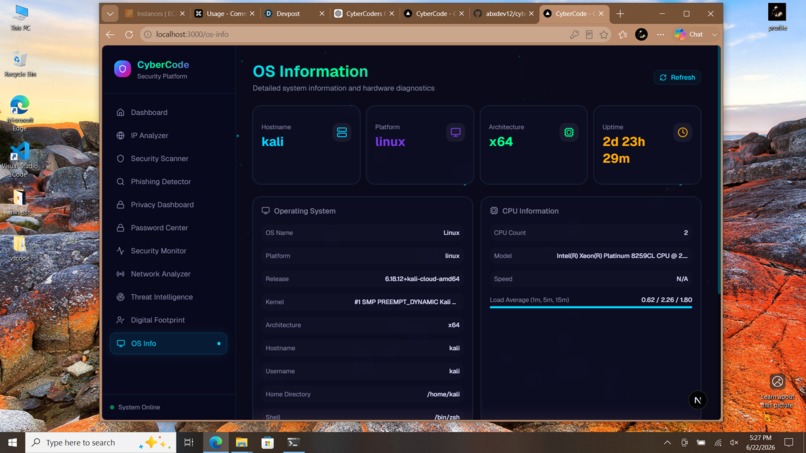The height and width of the screenshot is (453, 806).
Task: Open browser Settings and more menu
Action: pos(661,34)
